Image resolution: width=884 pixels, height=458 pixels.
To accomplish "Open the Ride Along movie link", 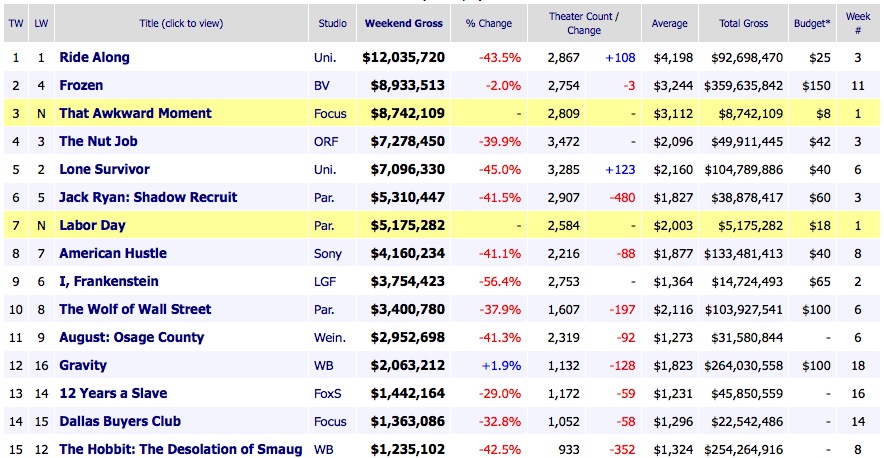I will click(x=94, y=58).
